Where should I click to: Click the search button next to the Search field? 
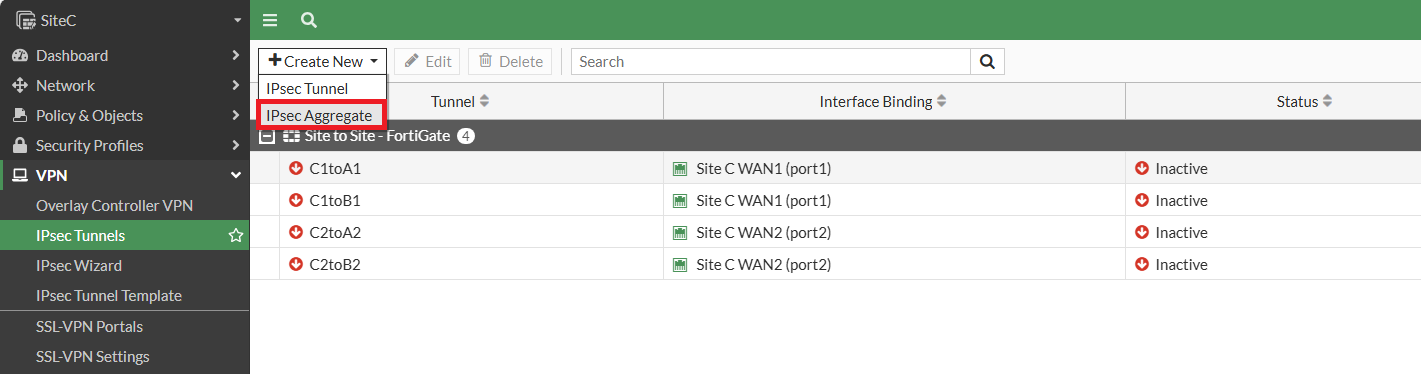pyautogui.click(x=987, y=61)
